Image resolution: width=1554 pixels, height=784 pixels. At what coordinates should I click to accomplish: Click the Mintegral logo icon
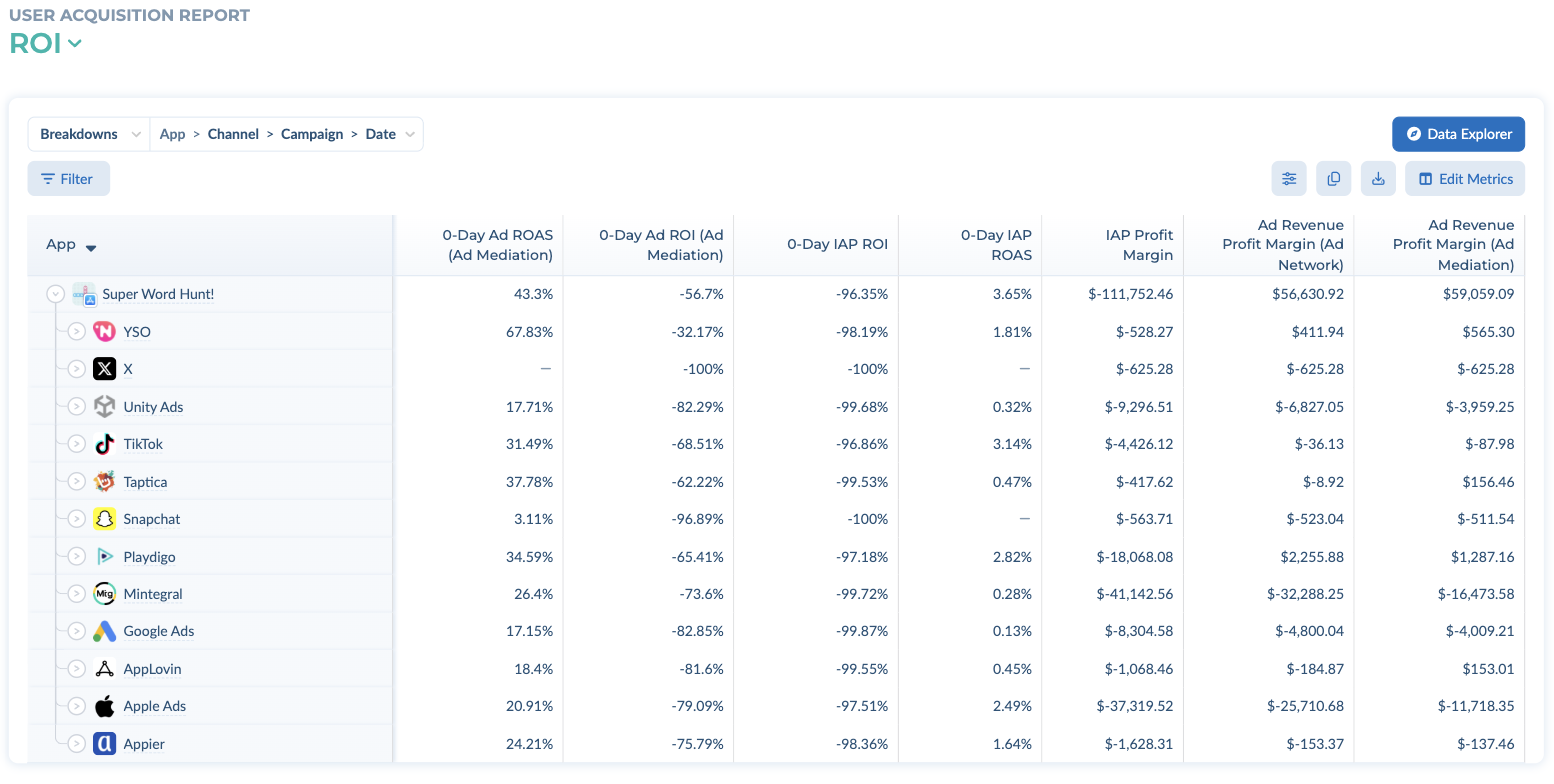(104, 594)
